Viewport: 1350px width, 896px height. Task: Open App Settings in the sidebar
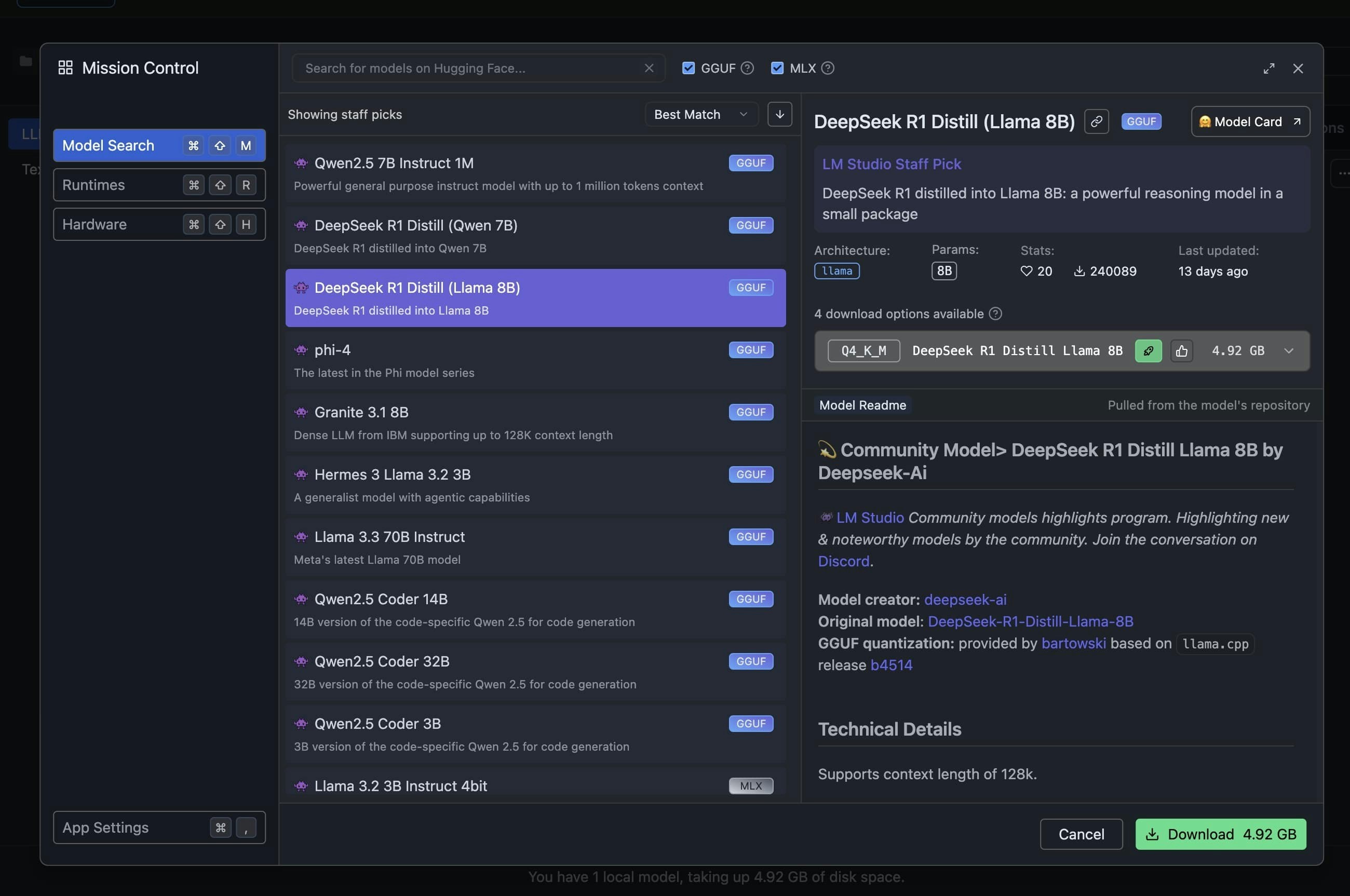click(159, 827)
